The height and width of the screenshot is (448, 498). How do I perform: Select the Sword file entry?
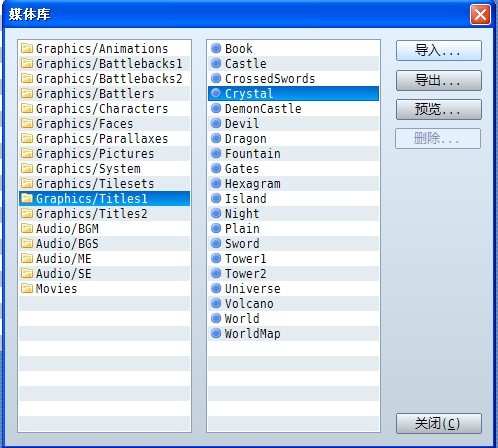coord(293,243)
